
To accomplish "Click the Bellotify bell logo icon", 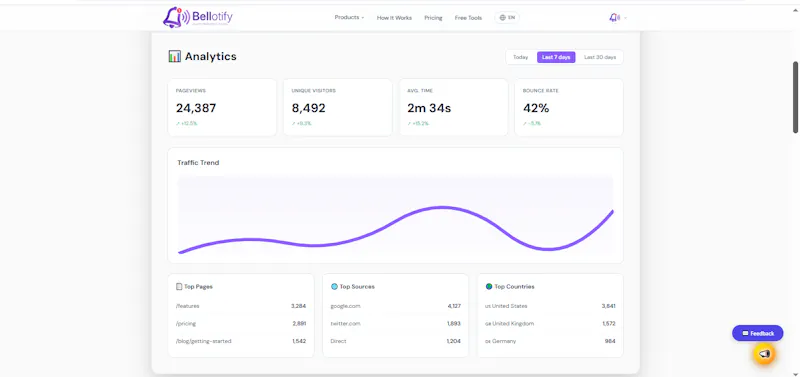I will 176,17.
